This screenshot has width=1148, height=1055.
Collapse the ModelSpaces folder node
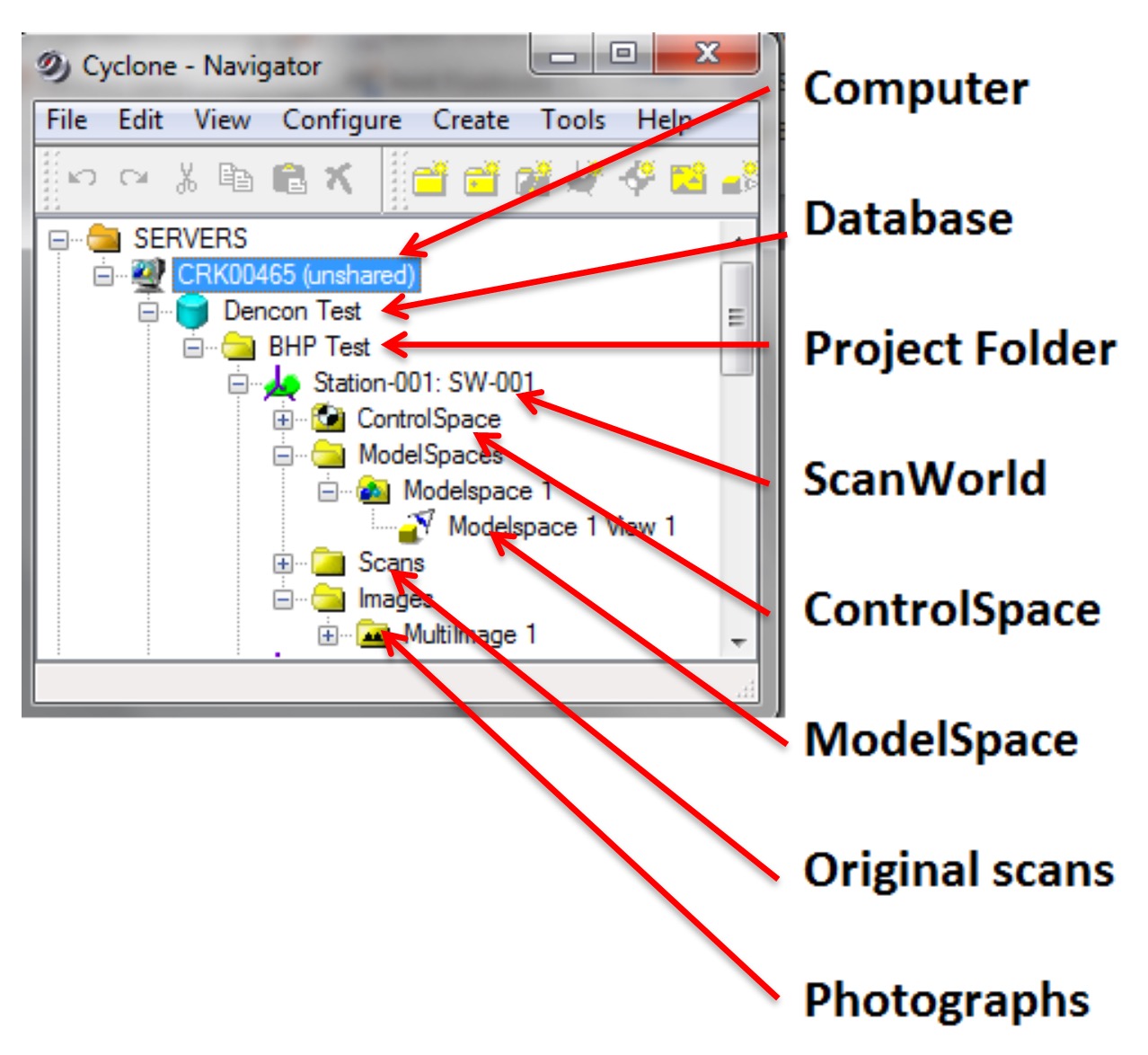click(x=283, y=456)
